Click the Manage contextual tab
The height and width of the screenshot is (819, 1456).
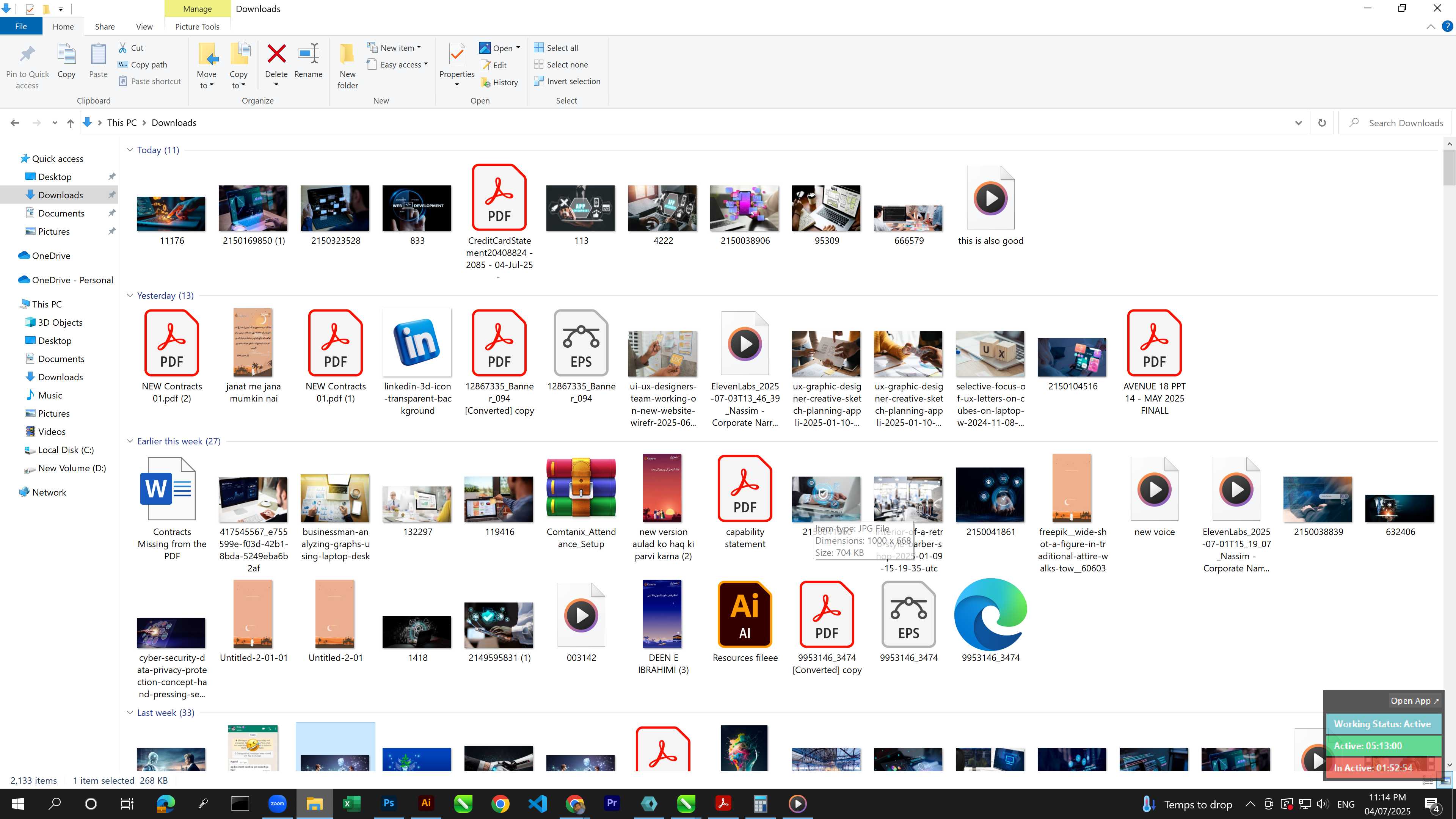(x=197, y=9)
